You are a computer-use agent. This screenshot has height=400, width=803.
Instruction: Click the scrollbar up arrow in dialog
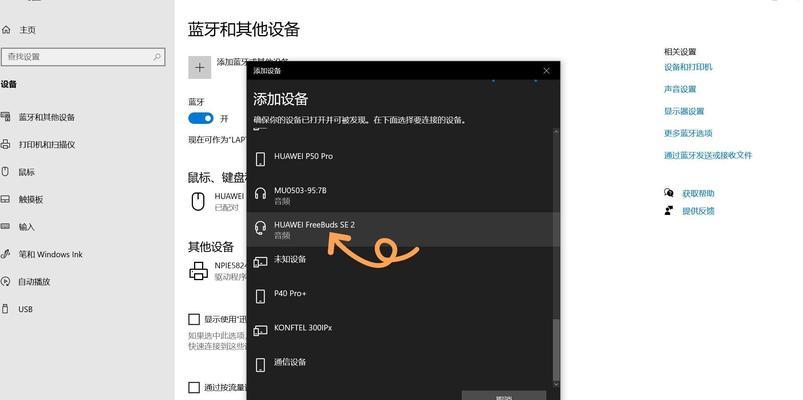[x=556, y=133]
